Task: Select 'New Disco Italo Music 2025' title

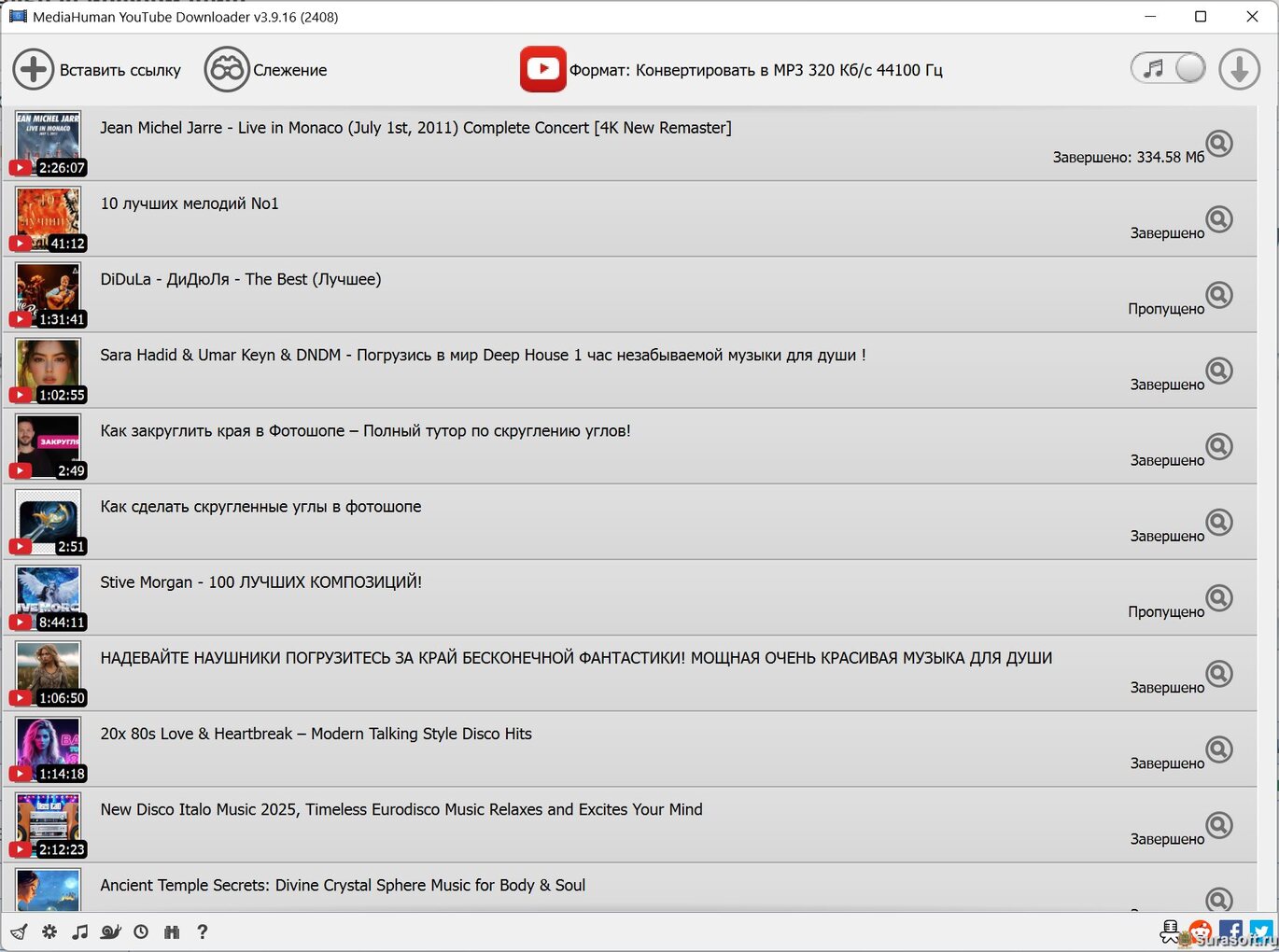Action: coord(401,809)
